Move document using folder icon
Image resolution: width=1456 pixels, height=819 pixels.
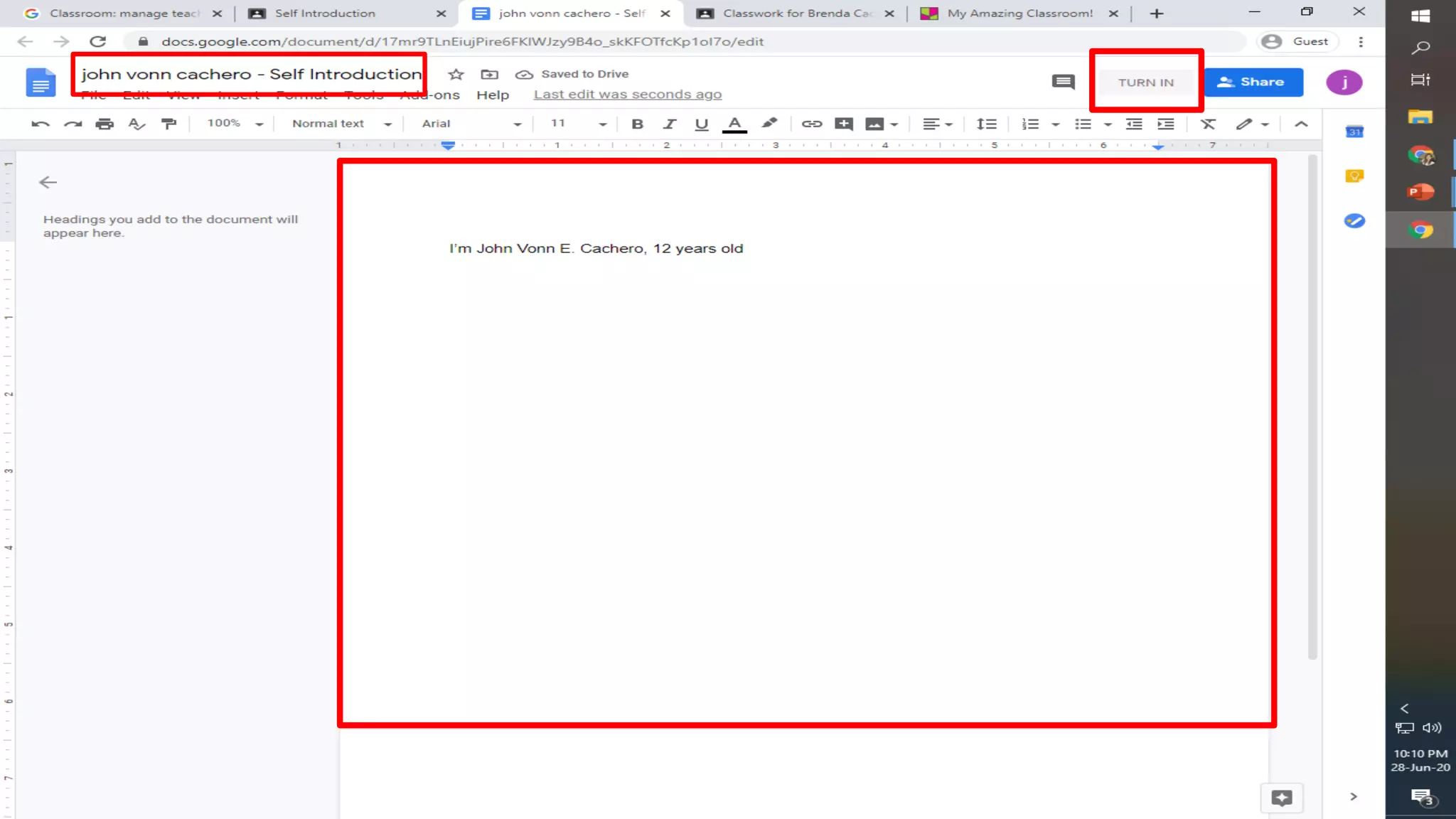(489, 74)
